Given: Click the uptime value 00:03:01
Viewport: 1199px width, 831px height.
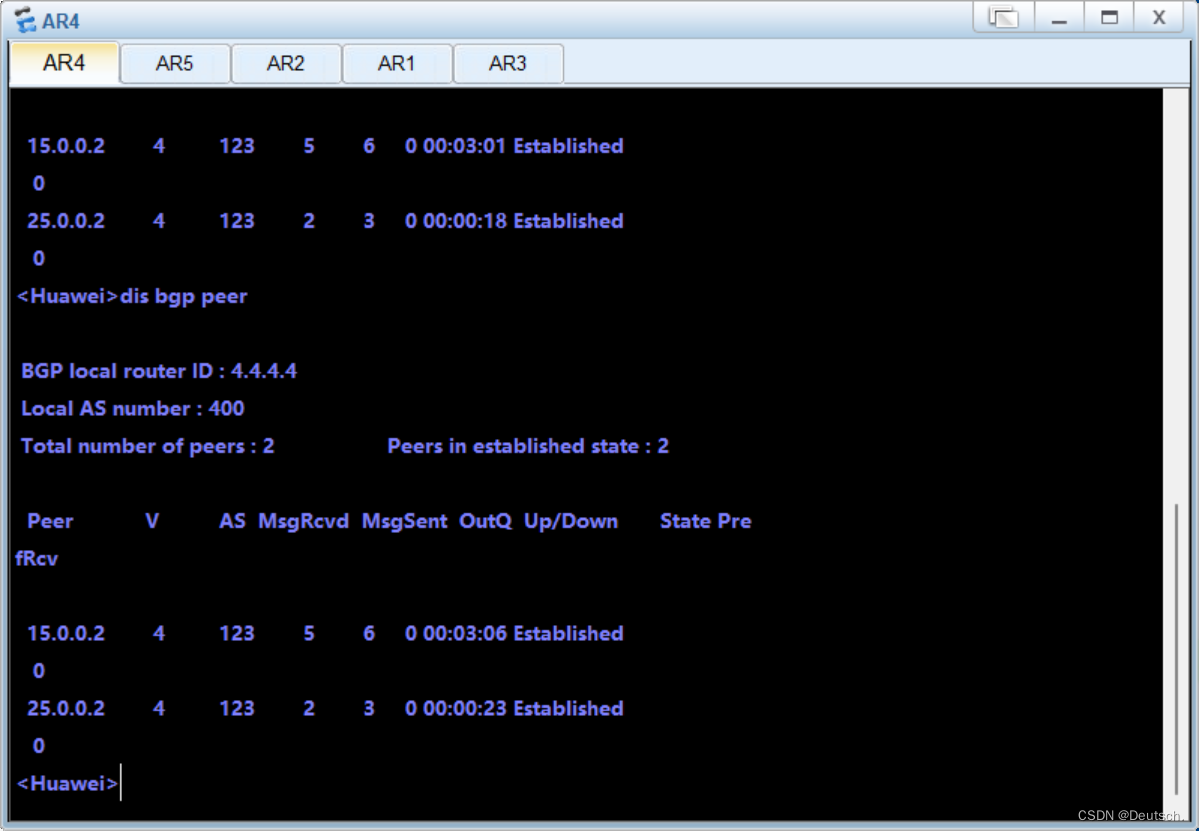Looking at the screenshot, I should tap(464, 146).
